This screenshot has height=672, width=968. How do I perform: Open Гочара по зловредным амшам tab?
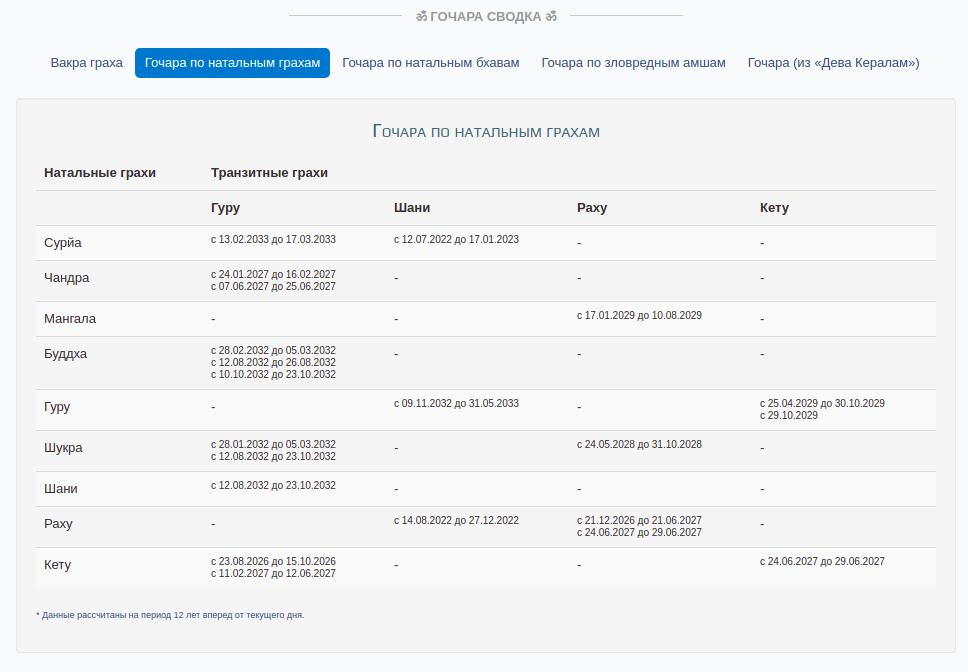coord(633,63)
